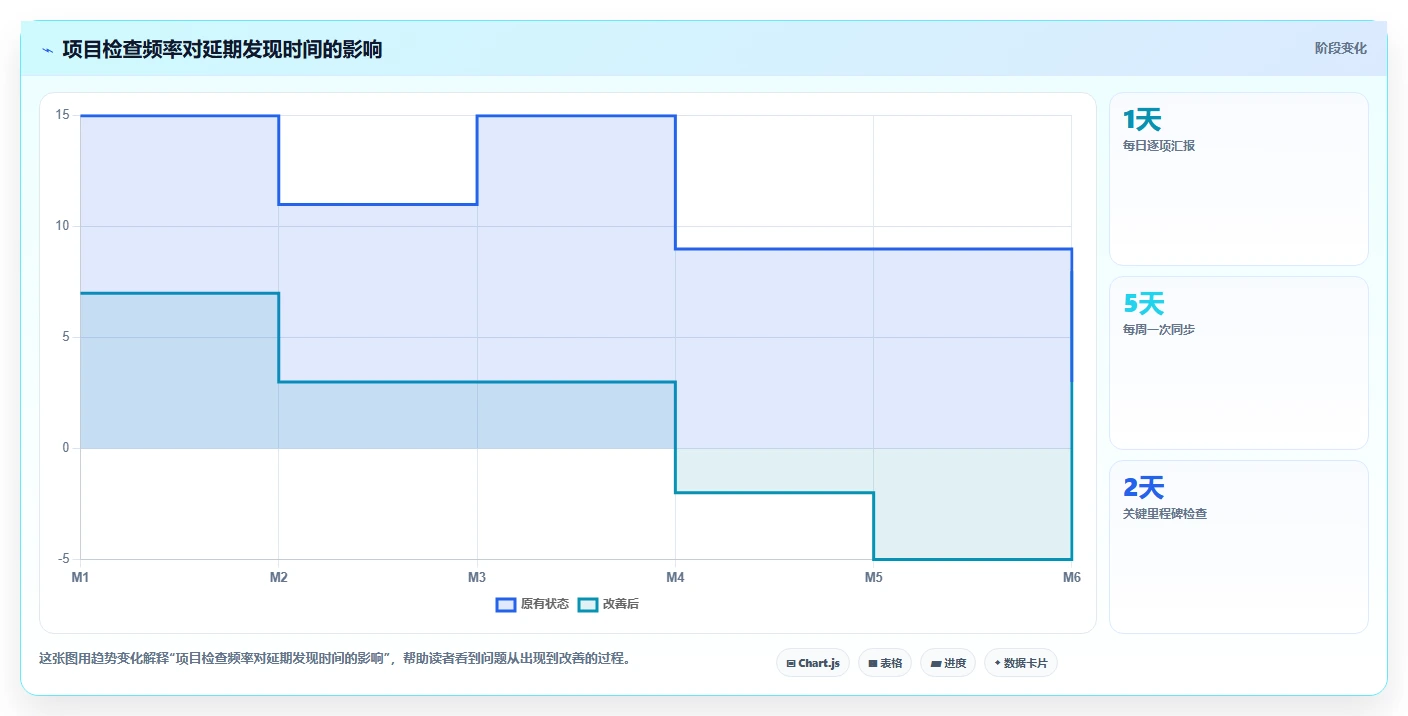Click the 数据卡片 tag

pos(1021,663)
